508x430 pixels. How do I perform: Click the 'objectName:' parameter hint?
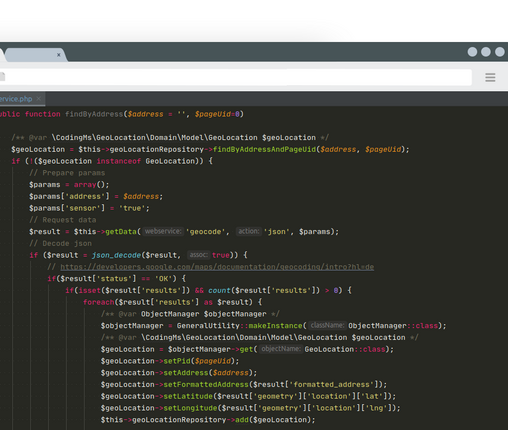coord(281,349)
